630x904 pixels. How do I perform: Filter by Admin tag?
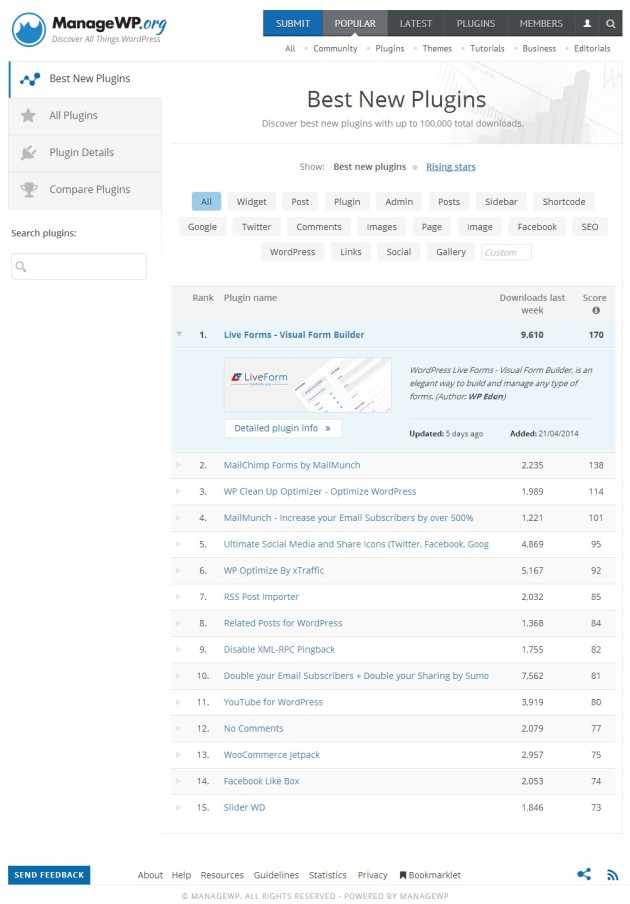point(399,202)
